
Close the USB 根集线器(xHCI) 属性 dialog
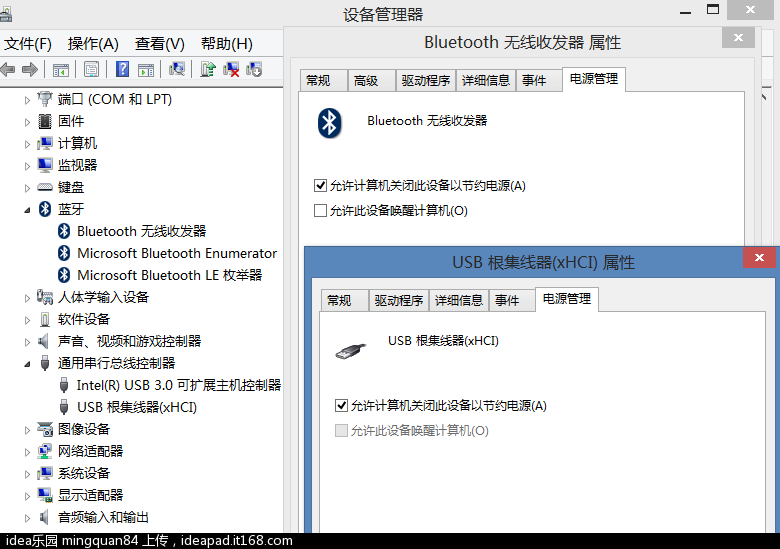point(759,258)
